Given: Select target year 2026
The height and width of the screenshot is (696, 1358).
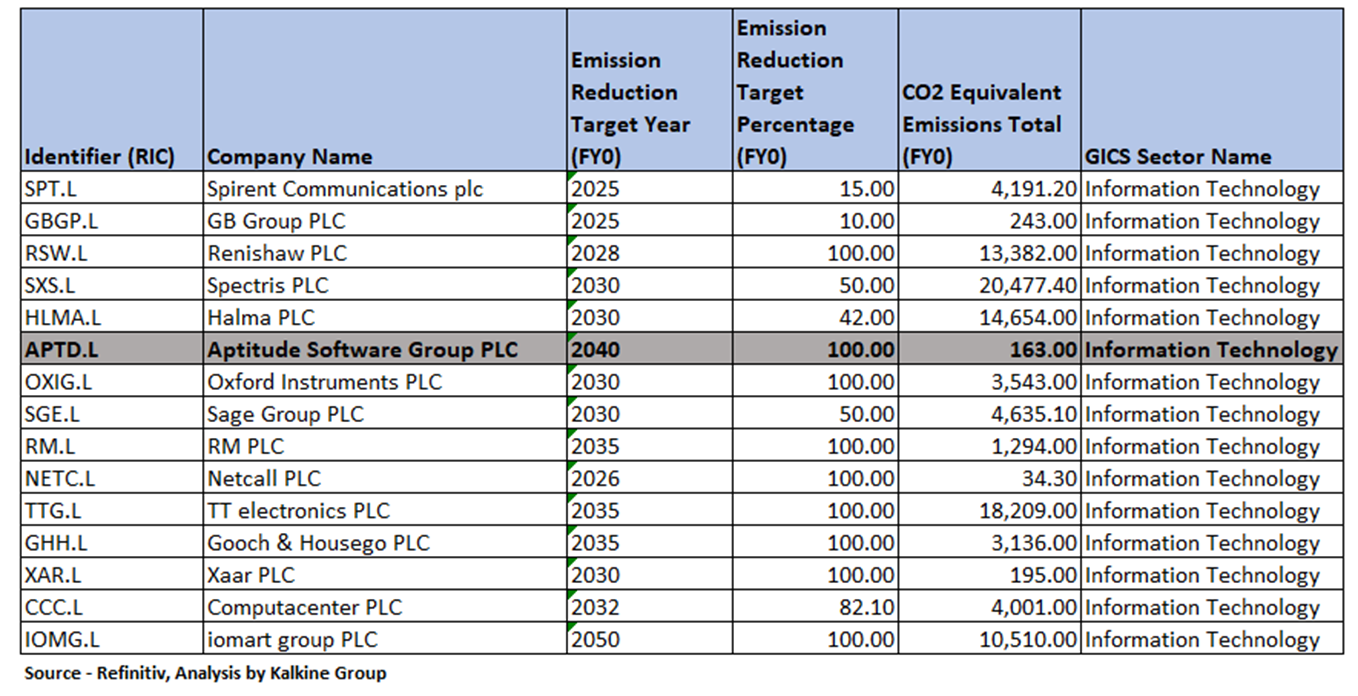Looking at the screenshot, I should pos(650,478).
